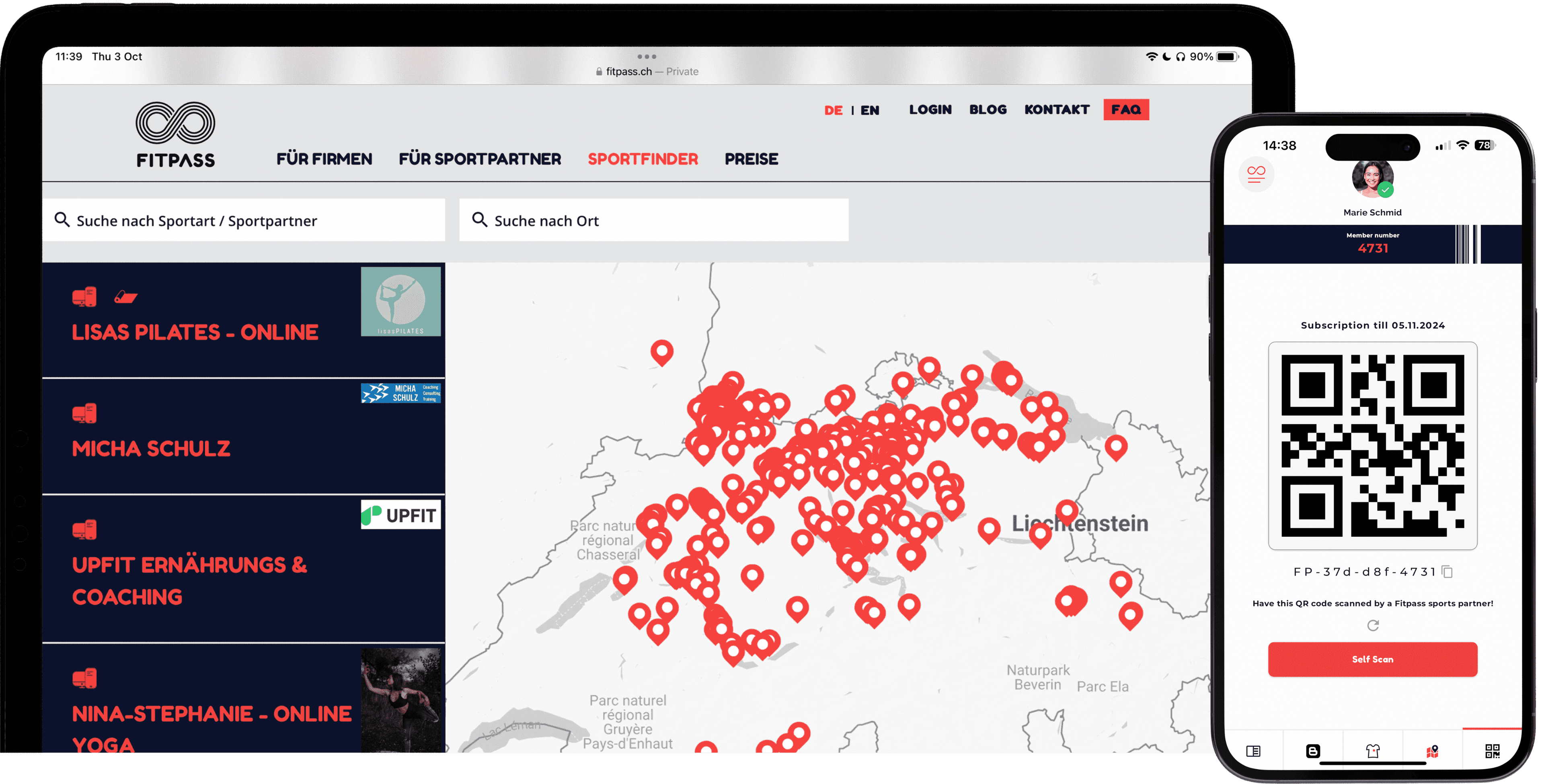Click the magnifier in the Sportart search field

62,220
